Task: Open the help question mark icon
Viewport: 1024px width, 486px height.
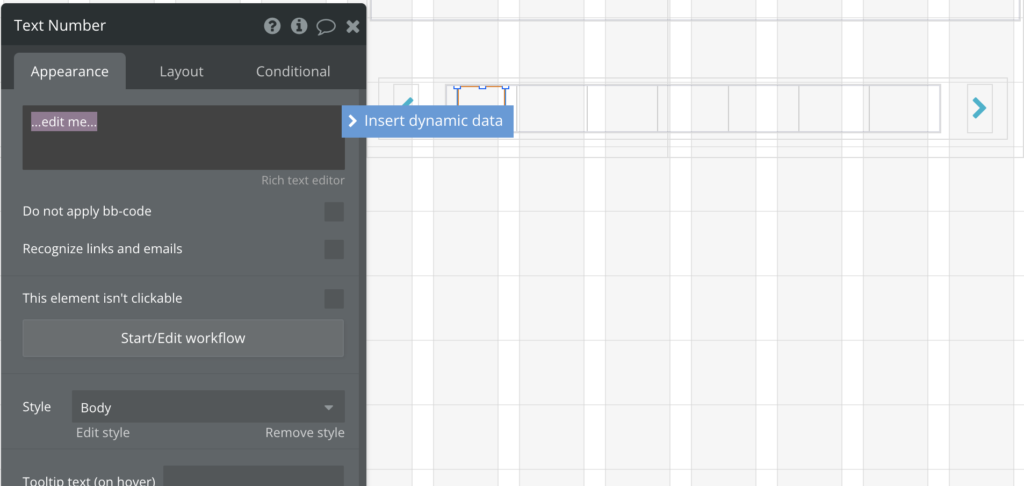Action: 272,26
